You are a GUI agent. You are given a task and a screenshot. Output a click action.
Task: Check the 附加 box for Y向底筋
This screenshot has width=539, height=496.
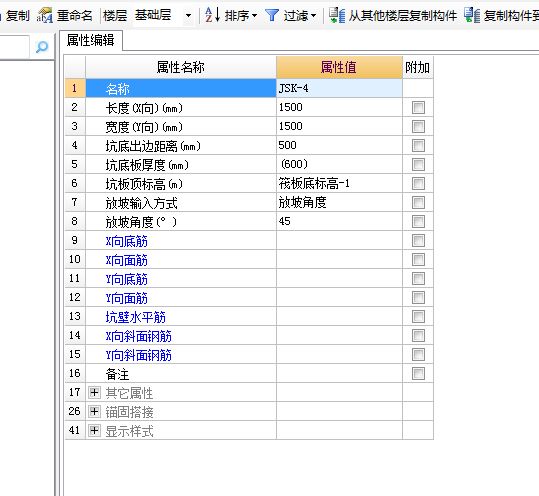coord(418,278)
